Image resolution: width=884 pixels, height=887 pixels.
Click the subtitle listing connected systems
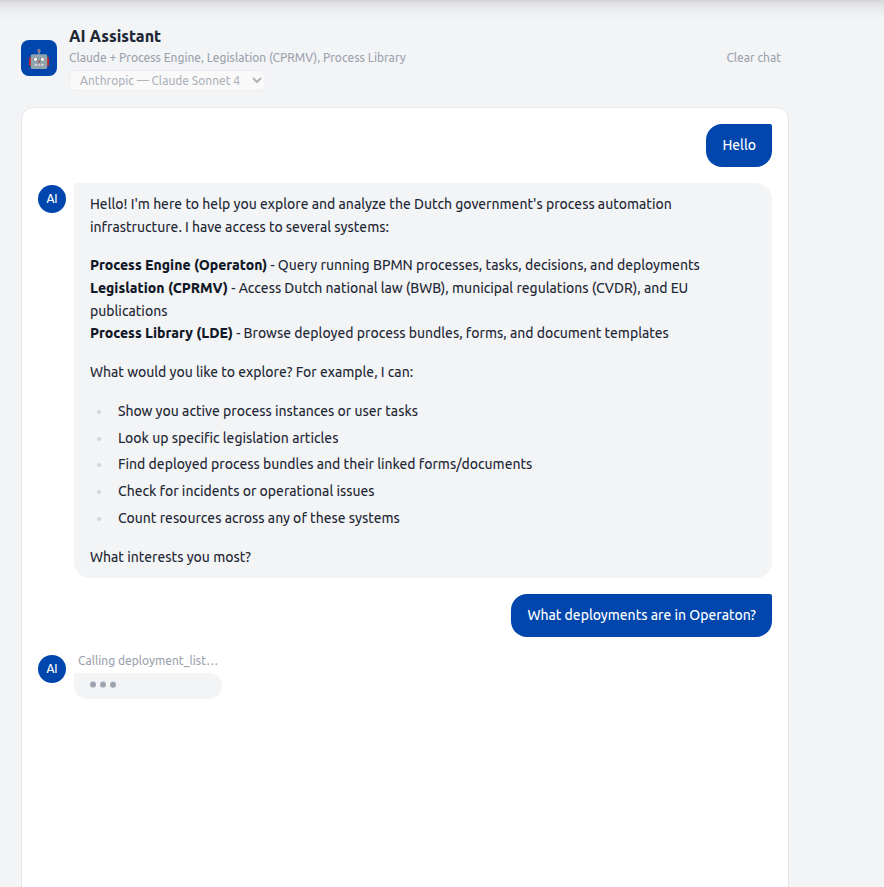pos(237,57)
